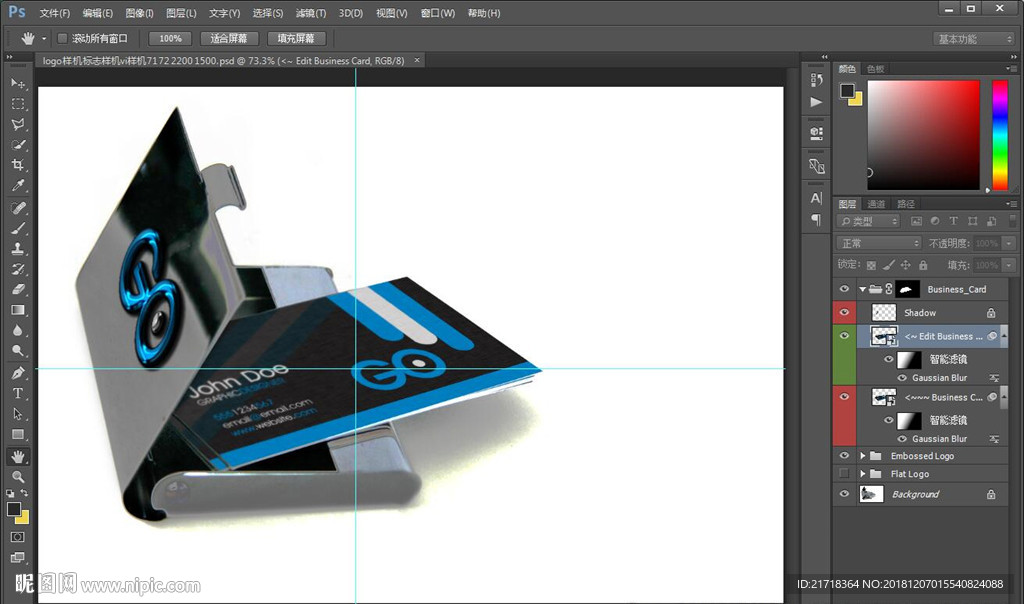This screenshot has height=604, width=1024.
Task: Select the History Brush tool
Action: point(18,268)
